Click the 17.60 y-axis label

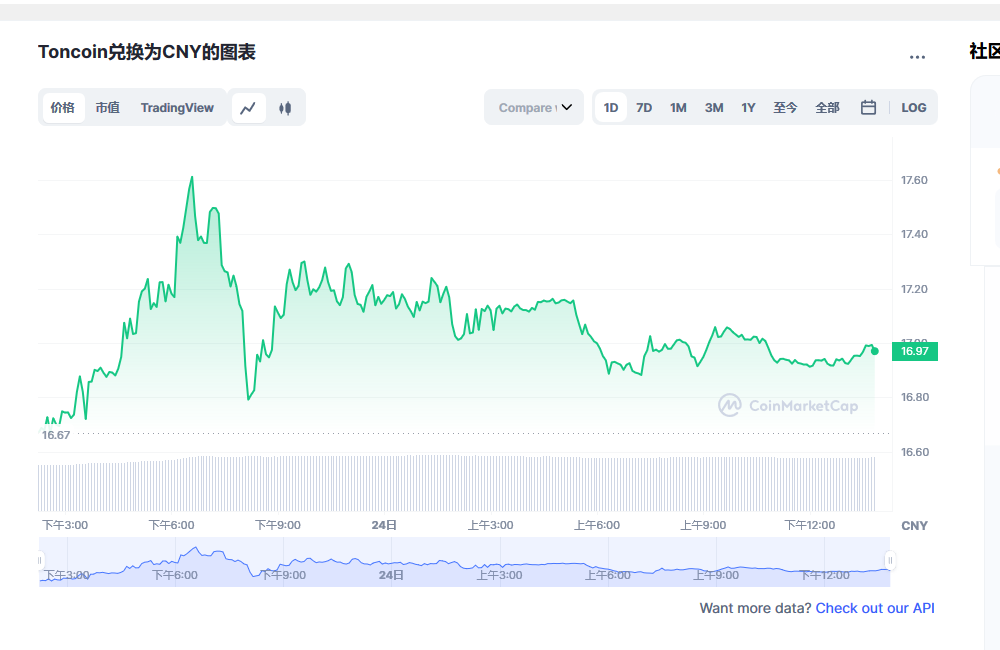[x=914, y=181]
